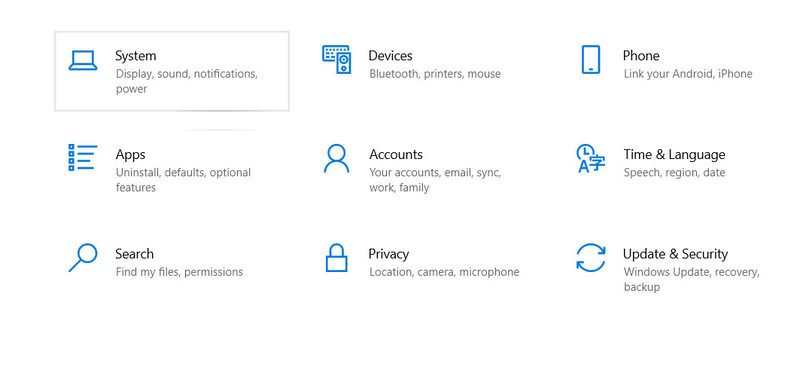Click 'Bluetooth, printers, mouse' description
Screen dimensions: 800x373
click(x=435, y=74)
